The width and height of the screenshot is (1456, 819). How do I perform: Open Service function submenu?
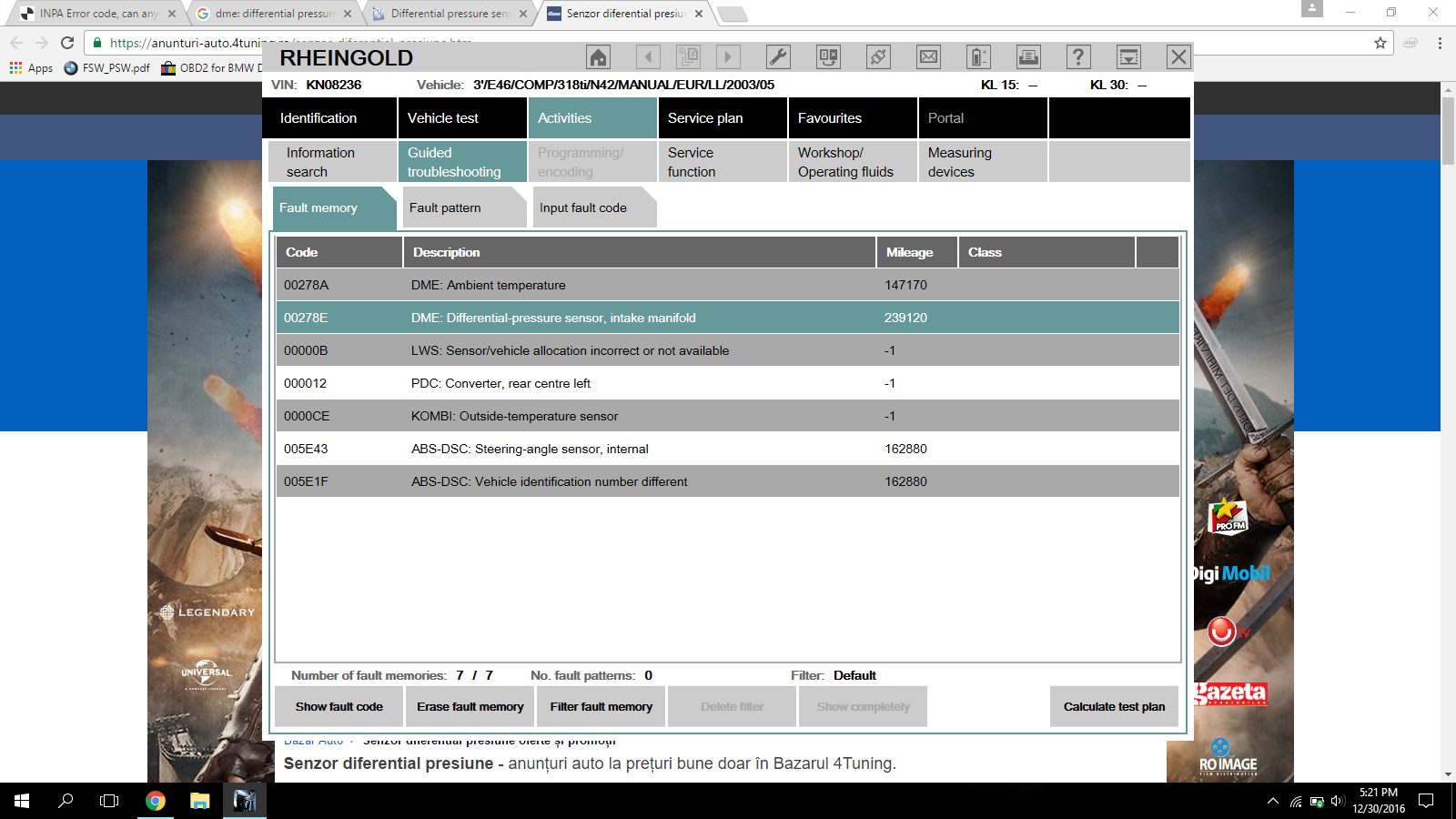pos(723,162)
